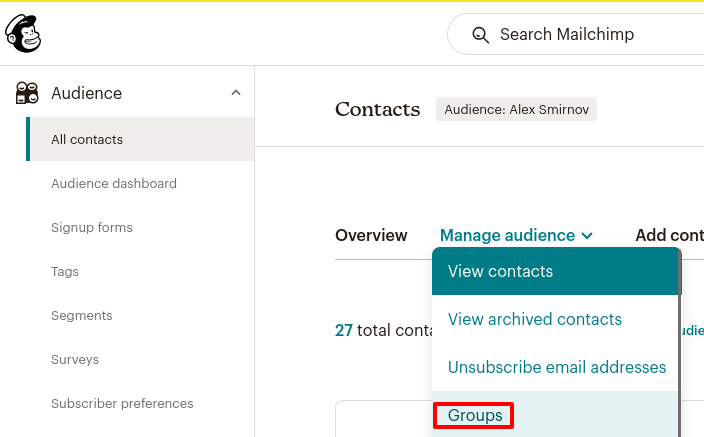The image size is (704, 437).
Task: Click the magnifier icon in the search bar
Action: coord(480,35)
